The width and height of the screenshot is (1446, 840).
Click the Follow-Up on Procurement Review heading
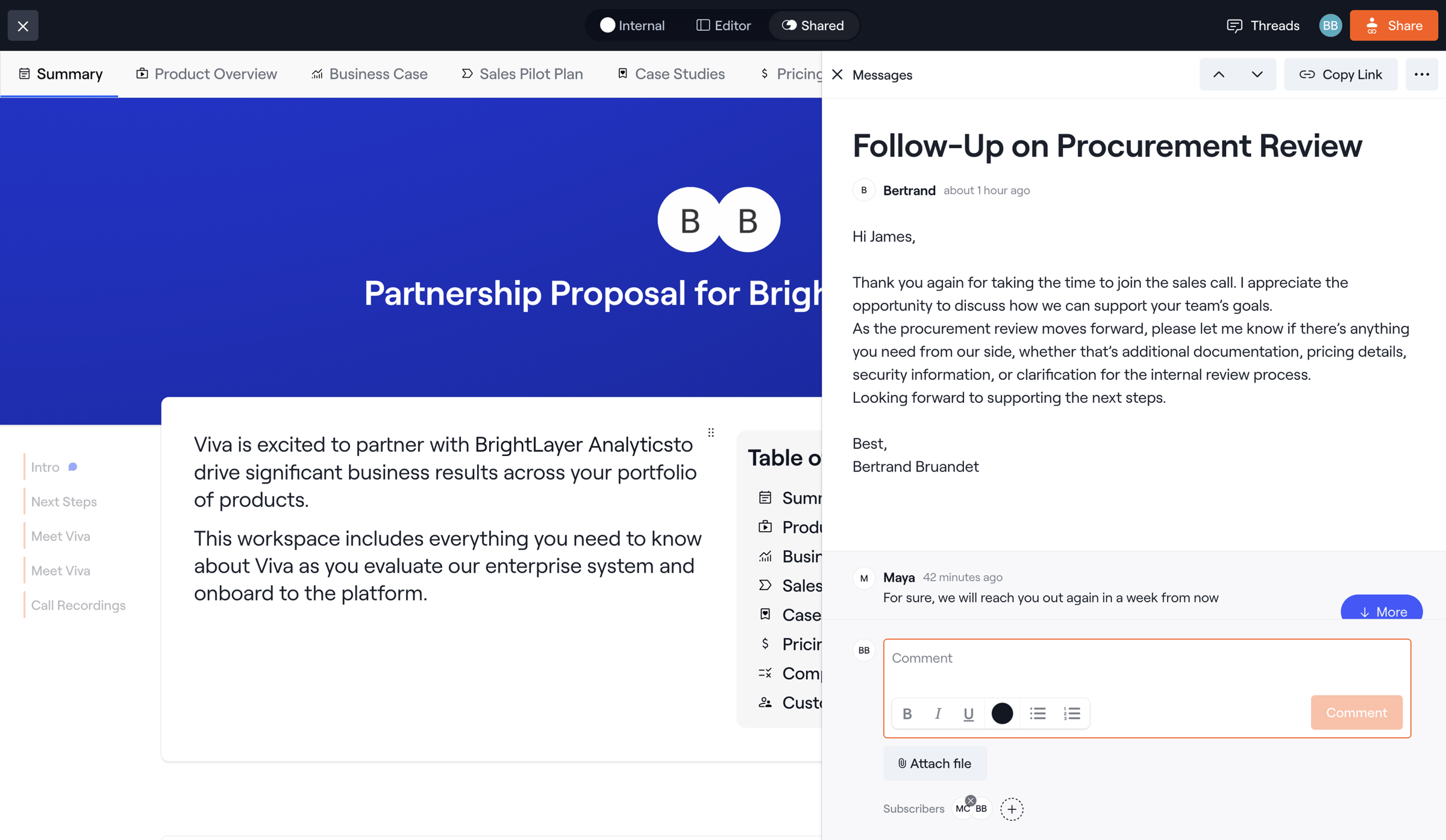pos(1107,146)
